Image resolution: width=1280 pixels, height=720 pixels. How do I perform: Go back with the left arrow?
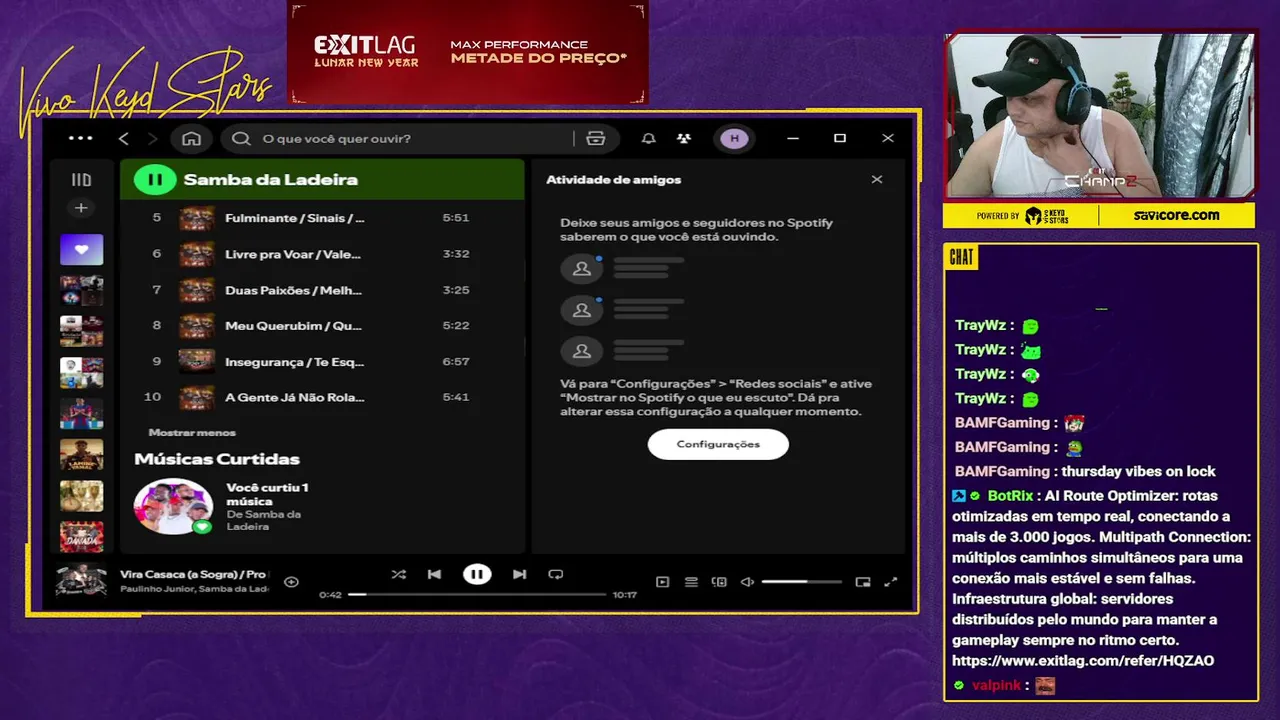[124, 138]
